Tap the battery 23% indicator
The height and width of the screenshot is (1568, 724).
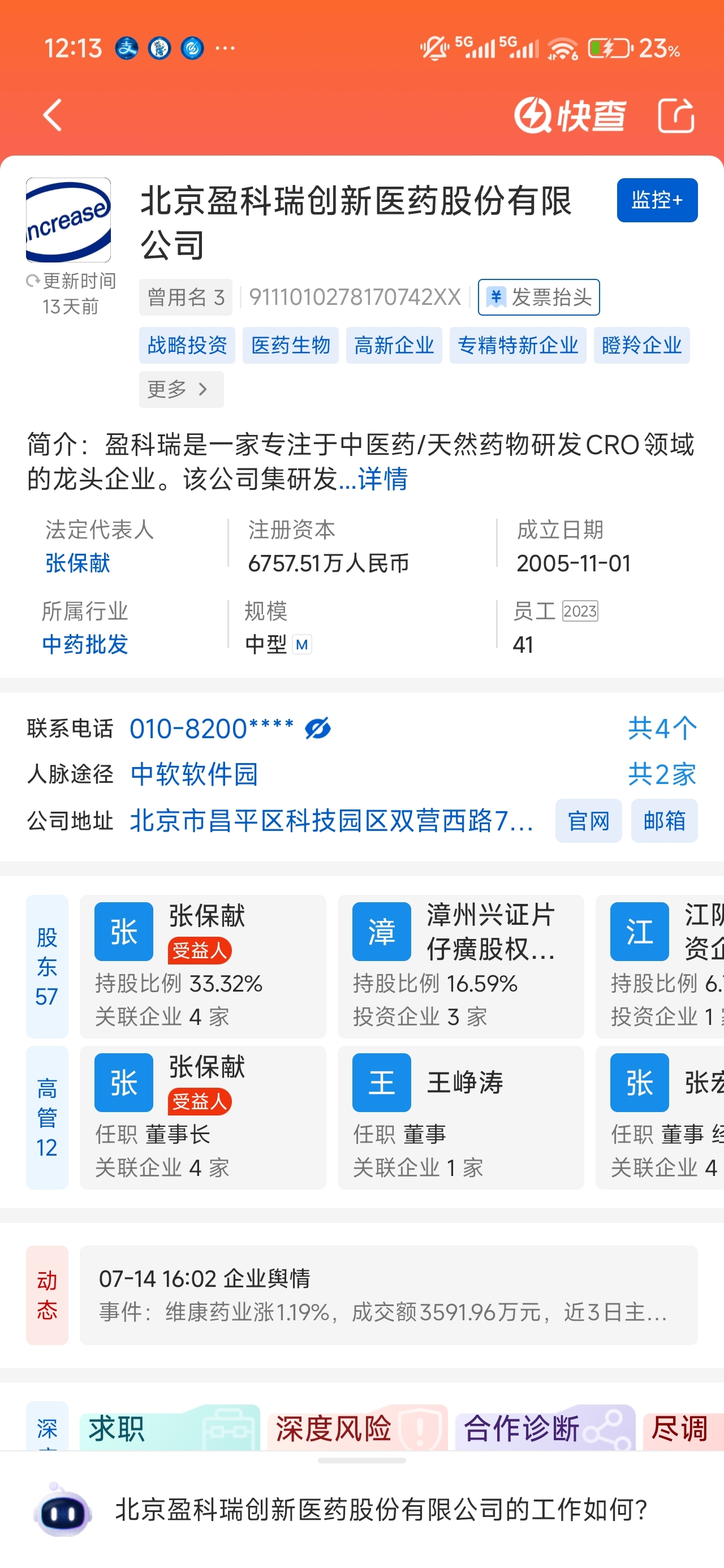click(633, 48)
